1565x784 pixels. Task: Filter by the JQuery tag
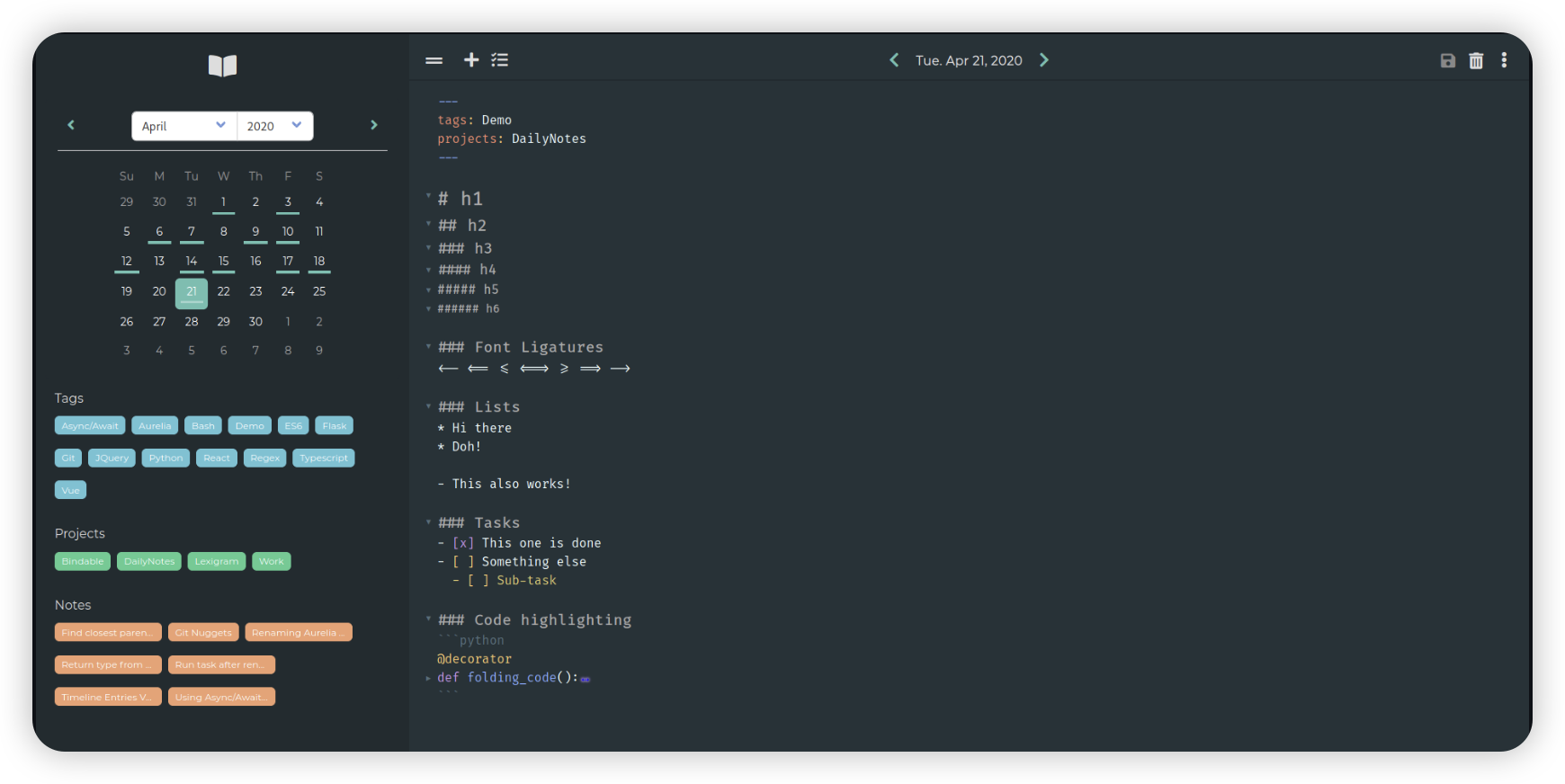(112, 459)
